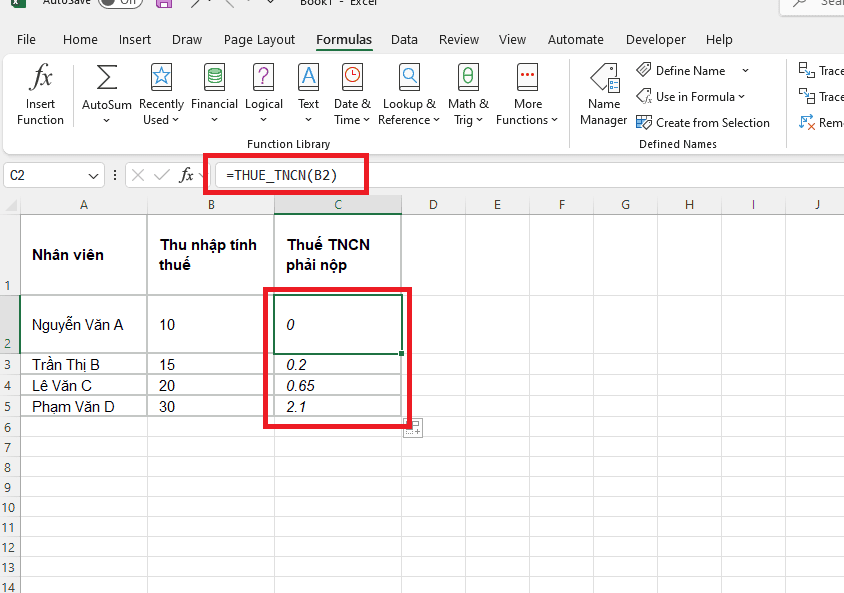Viewport: 844px width, 593px height.
Task: Expand the Name Box dropdown arrow
Action: tap(93, 176)
